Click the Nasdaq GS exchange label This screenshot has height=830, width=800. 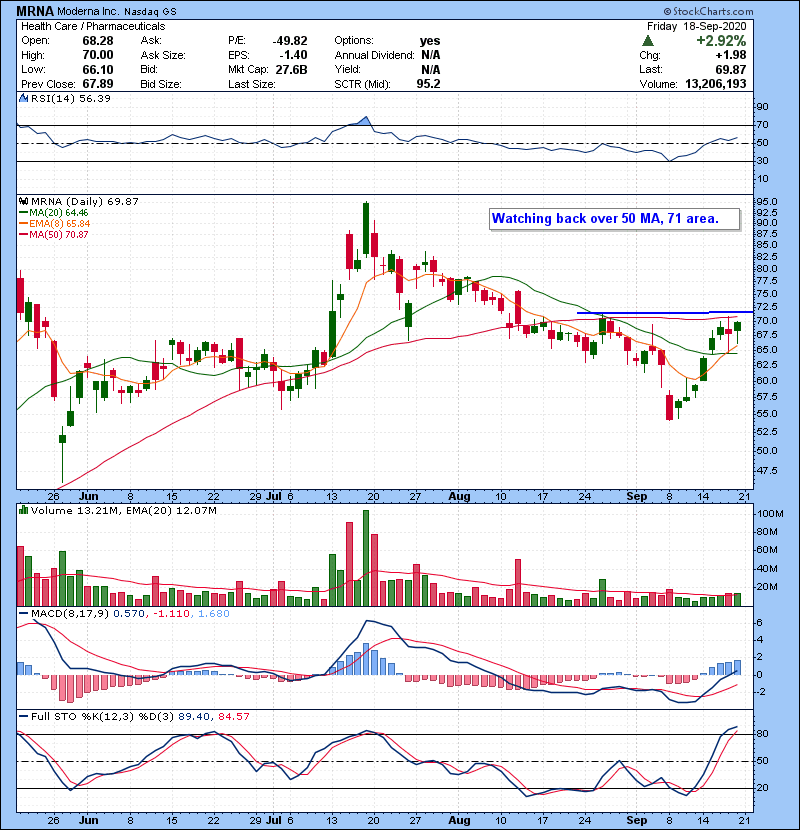[x=151, y=12]
